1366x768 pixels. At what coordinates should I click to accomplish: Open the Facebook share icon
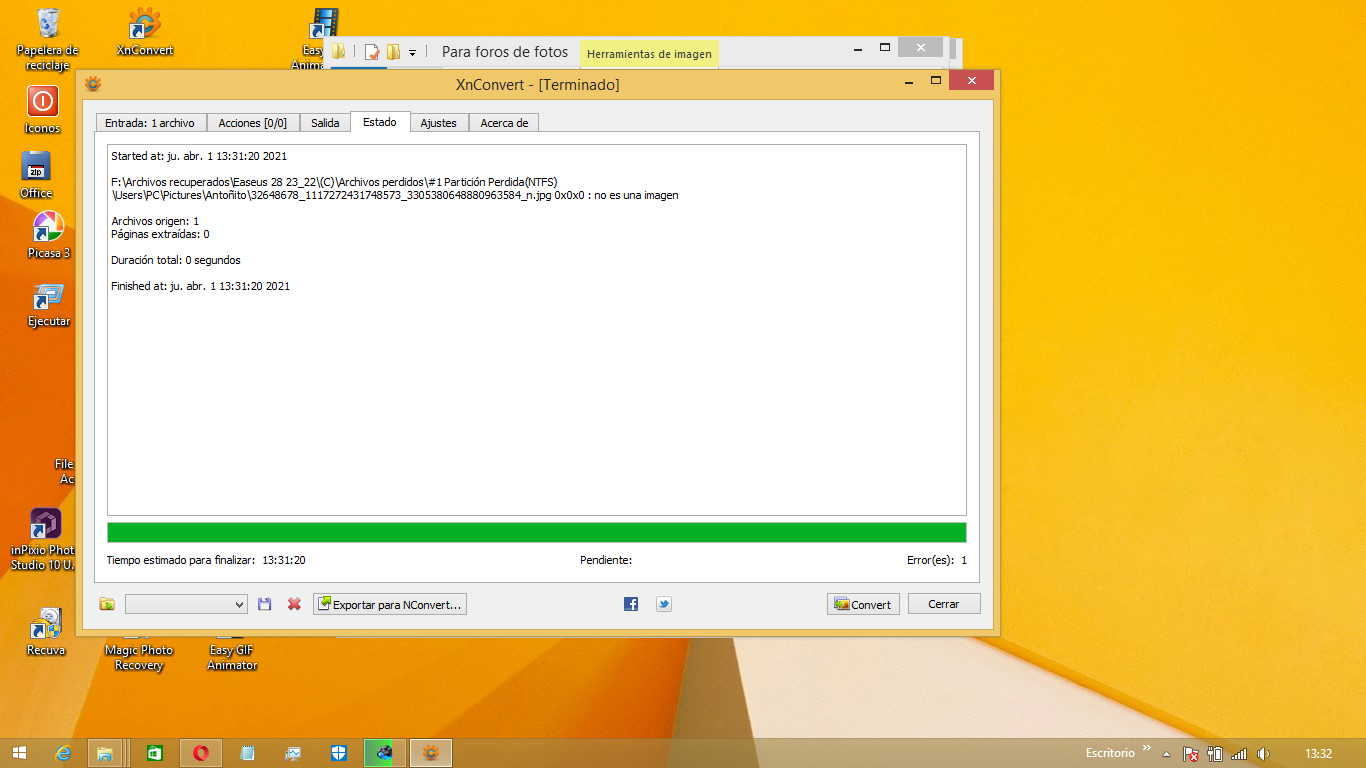[x=631, y=604]
